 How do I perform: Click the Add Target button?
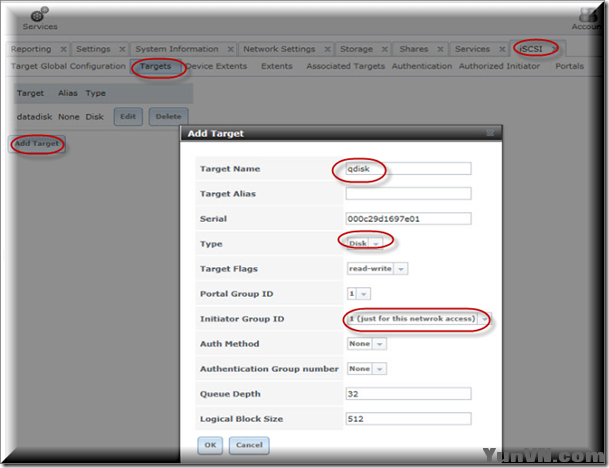pos(37,144)
